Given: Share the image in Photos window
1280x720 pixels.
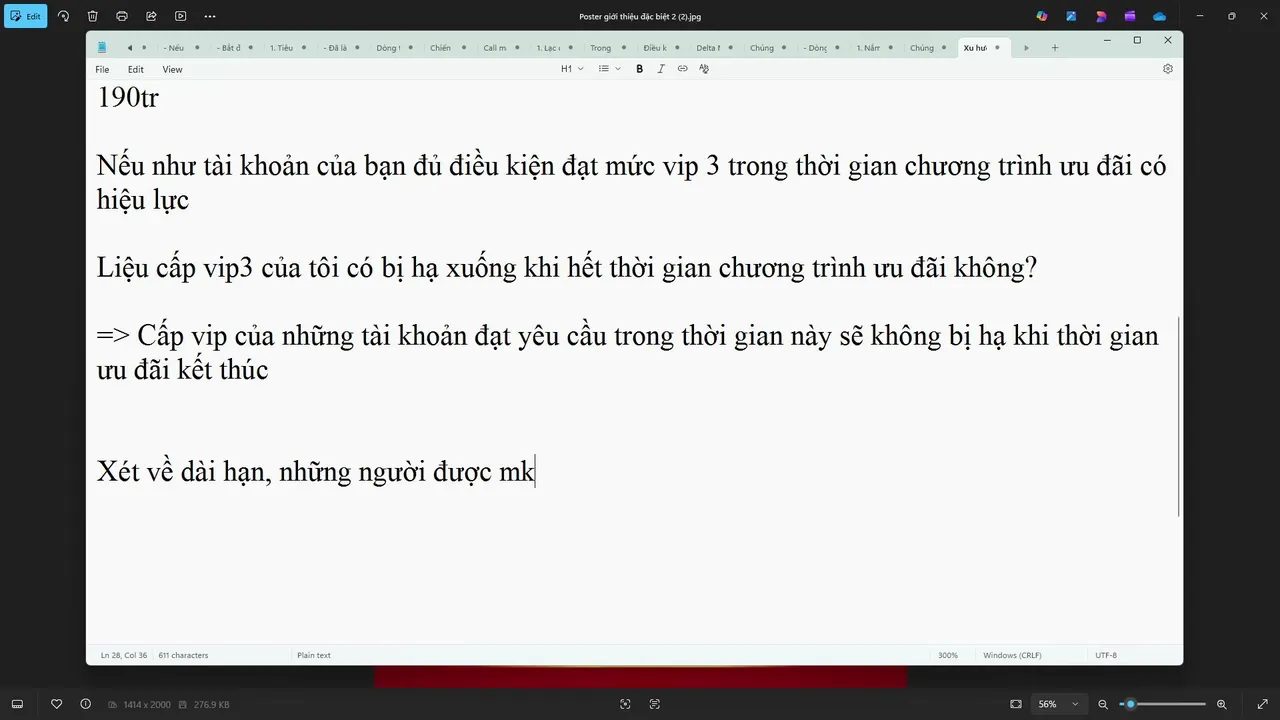Looking at the screenshot, I should [151, 16].
